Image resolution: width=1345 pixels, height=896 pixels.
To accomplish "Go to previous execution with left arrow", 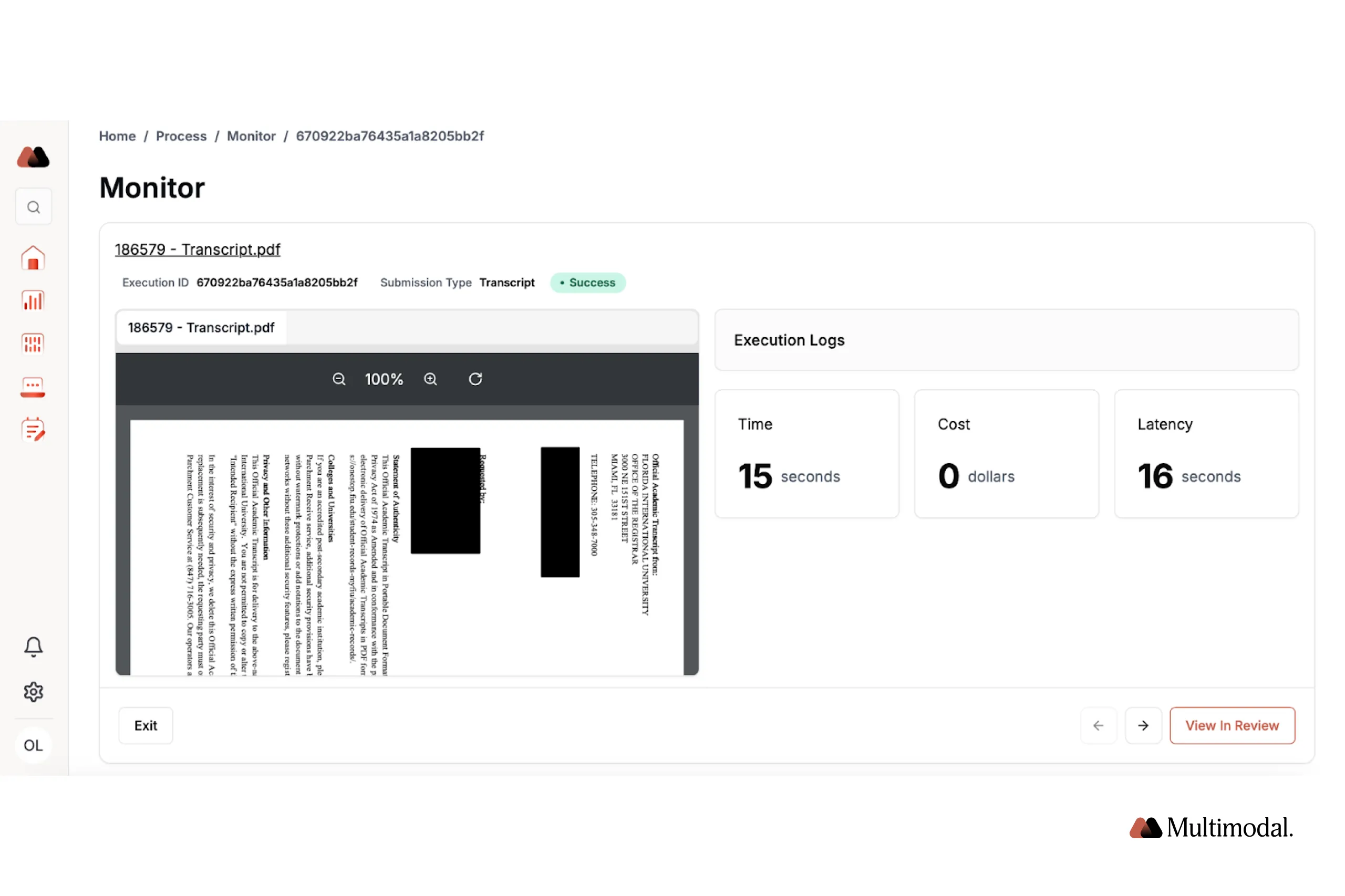I will click(1098, 725).
